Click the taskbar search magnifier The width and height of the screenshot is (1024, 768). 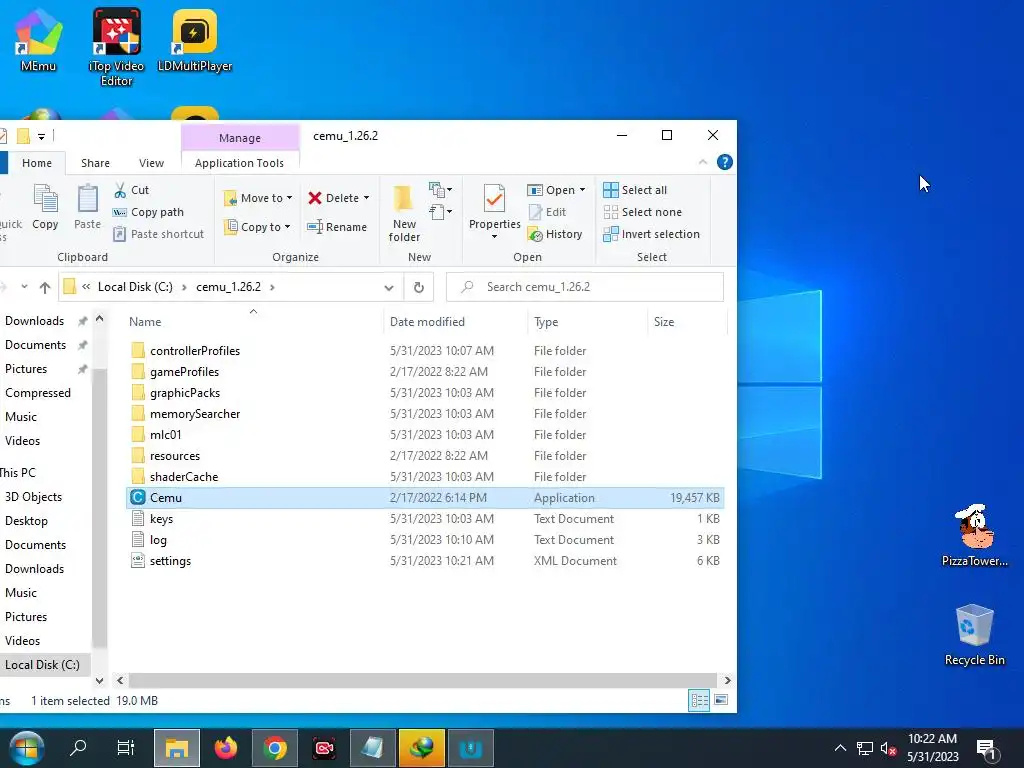(78, 747)
